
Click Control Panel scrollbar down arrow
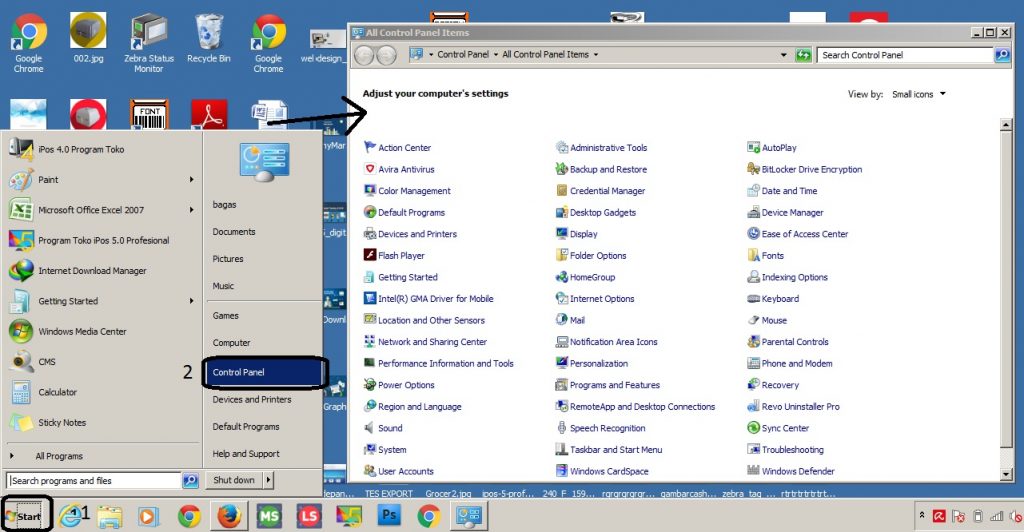click(1006, 474)
